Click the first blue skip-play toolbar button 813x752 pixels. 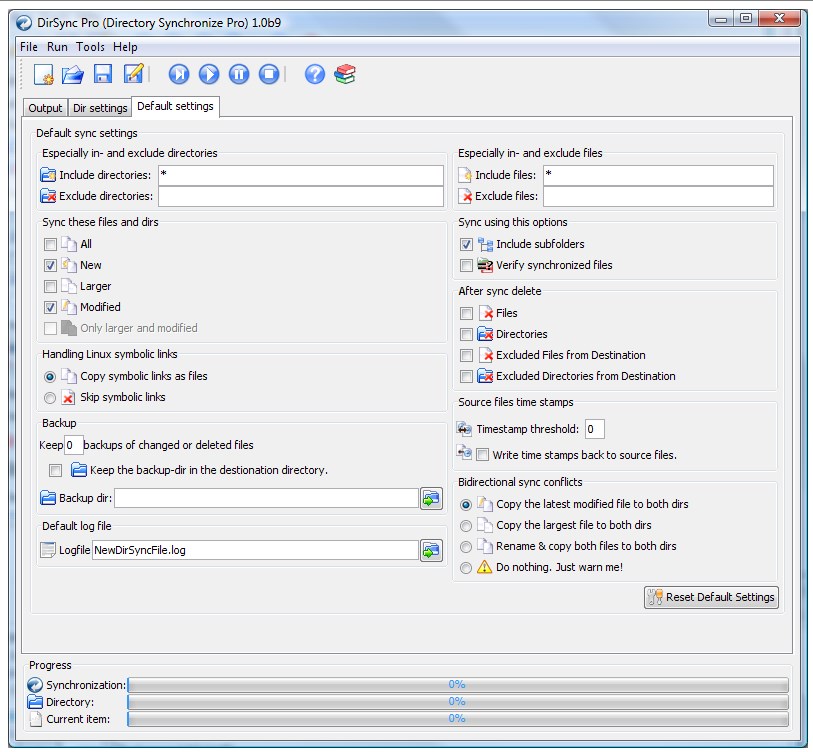pyautogui.click(x=179, y=74)
